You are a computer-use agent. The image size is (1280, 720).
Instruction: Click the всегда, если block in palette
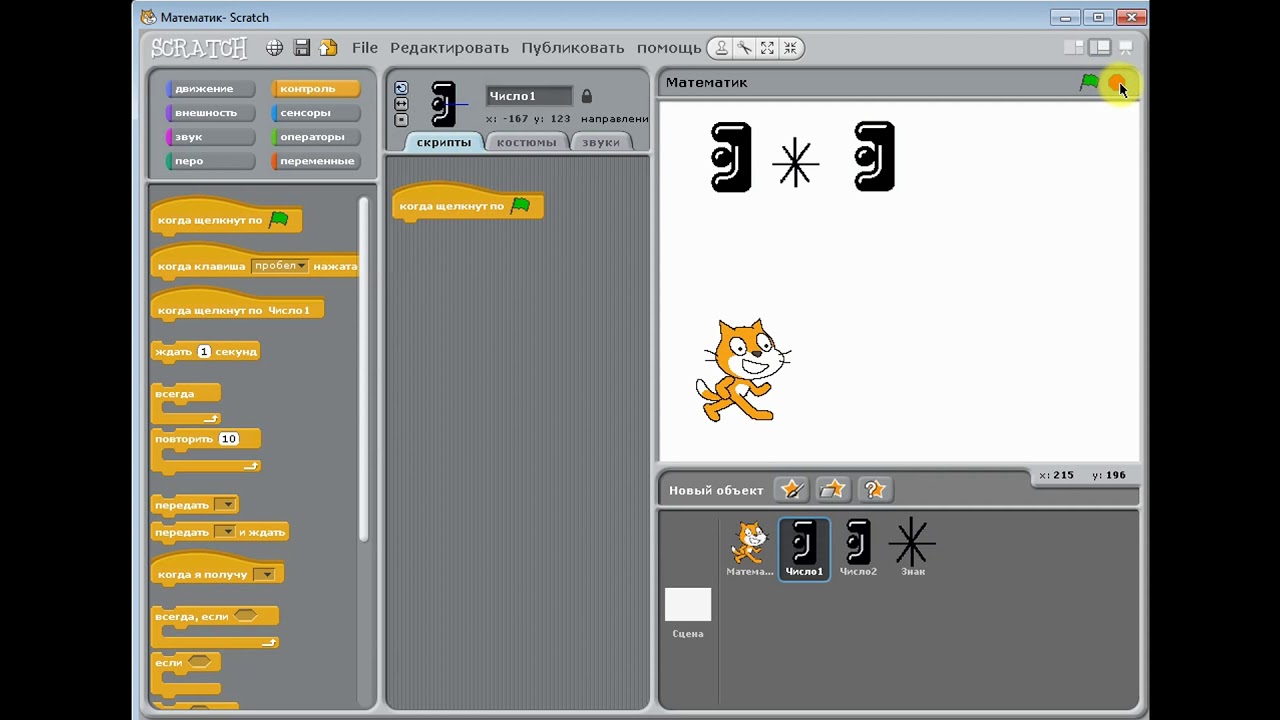[x=214, y=627]
